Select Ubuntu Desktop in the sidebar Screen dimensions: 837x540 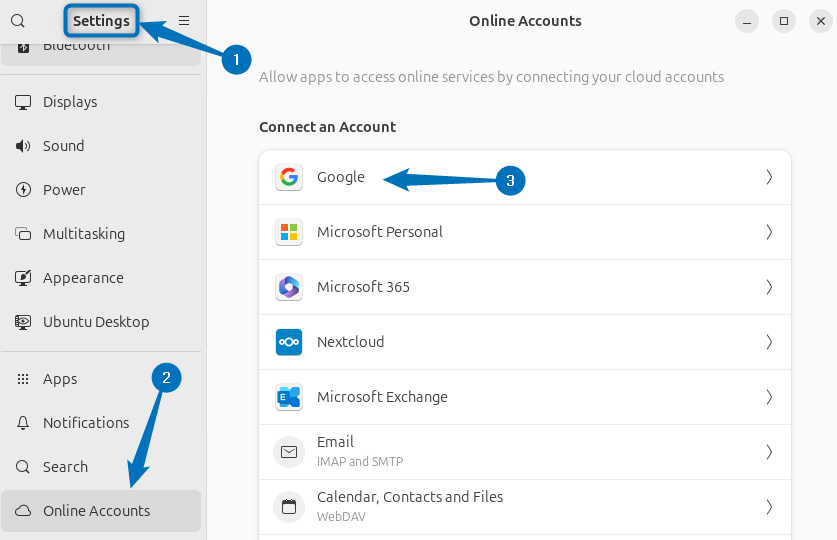coord(101,322)
